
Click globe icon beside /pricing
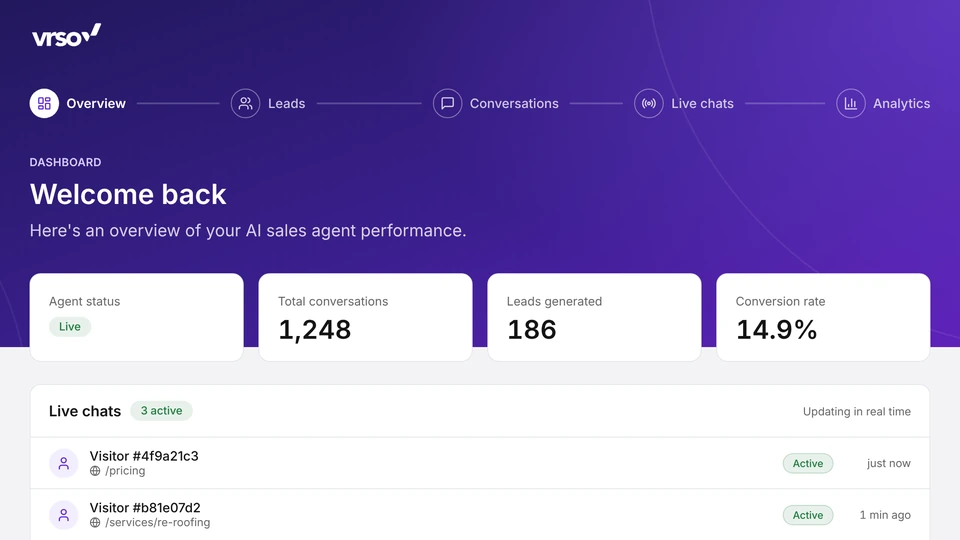pyautogui.click(x=95, y=471)
